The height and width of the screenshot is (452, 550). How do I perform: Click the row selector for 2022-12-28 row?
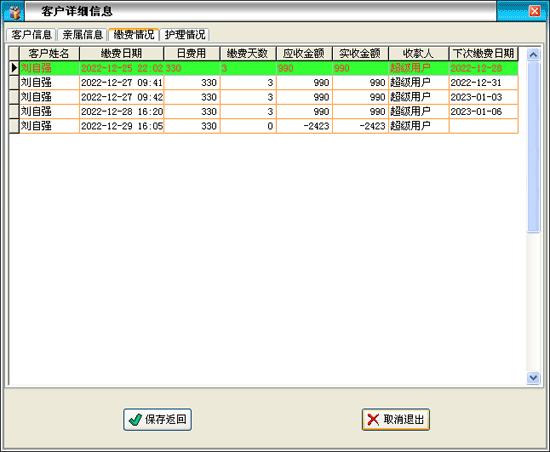click(x=14, y=112)
